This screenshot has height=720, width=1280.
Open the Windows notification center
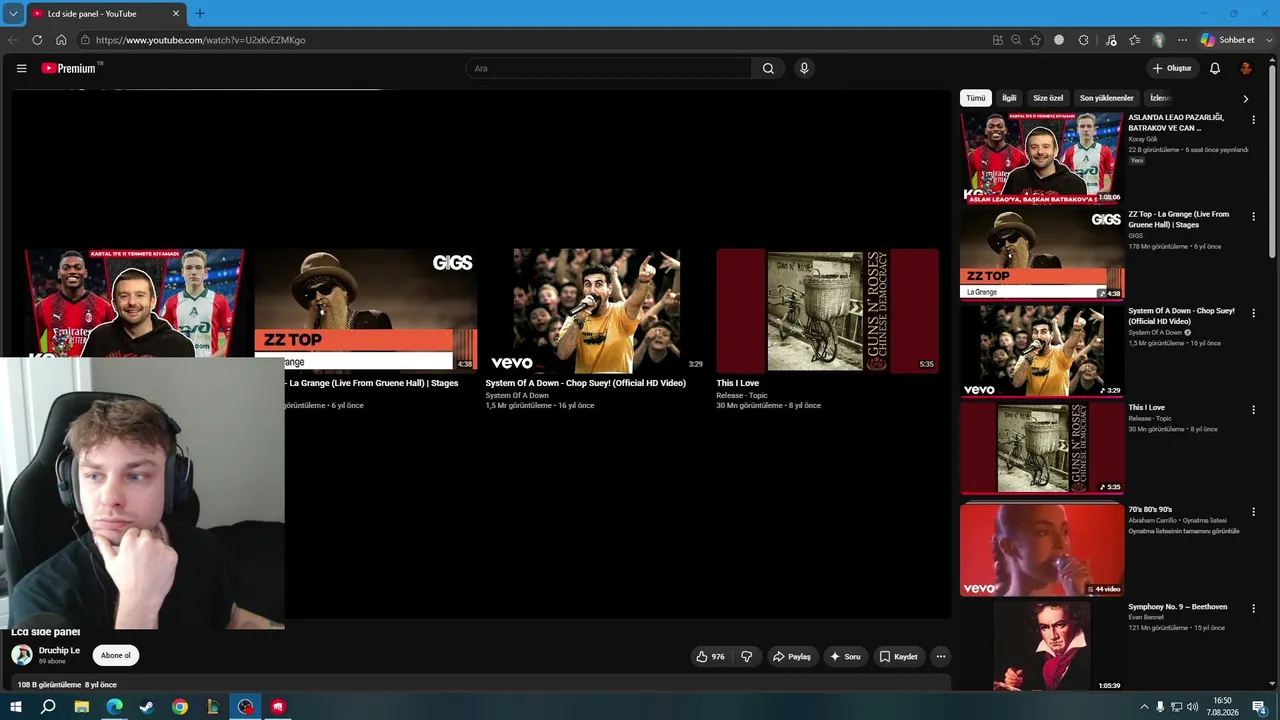click(1260, 707)
